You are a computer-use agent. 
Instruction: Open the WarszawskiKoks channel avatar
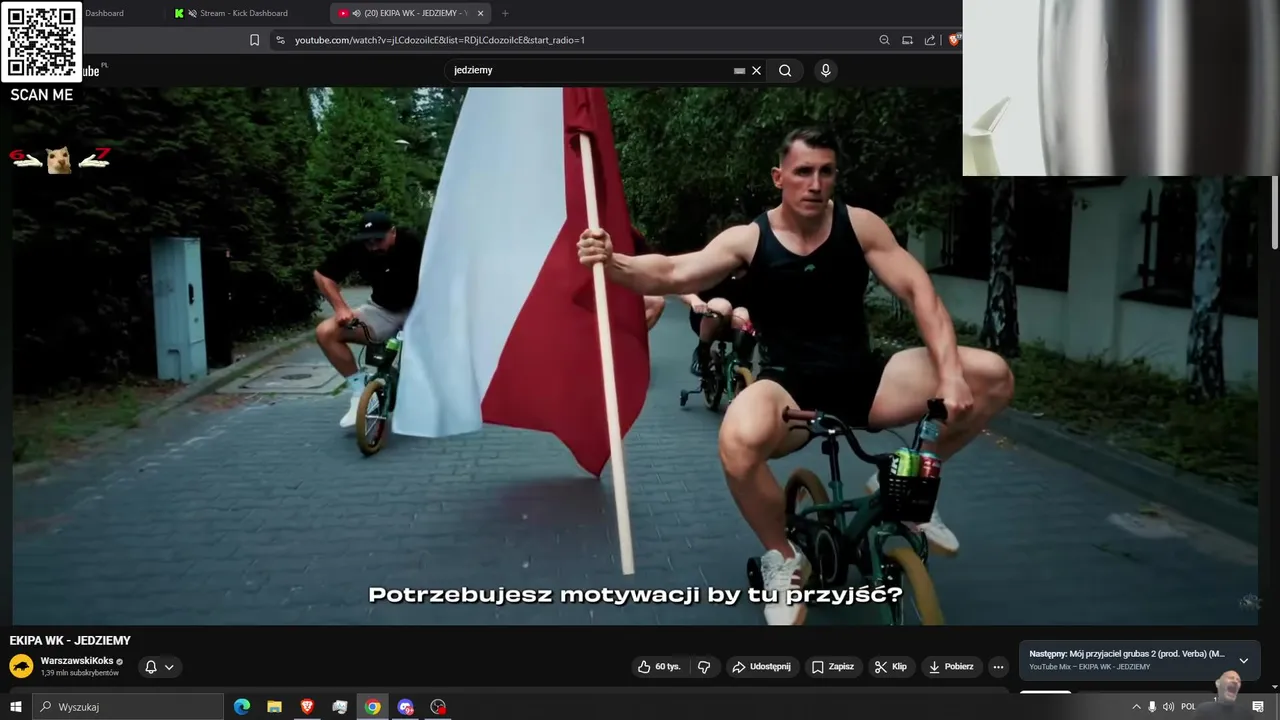[21, 666]
